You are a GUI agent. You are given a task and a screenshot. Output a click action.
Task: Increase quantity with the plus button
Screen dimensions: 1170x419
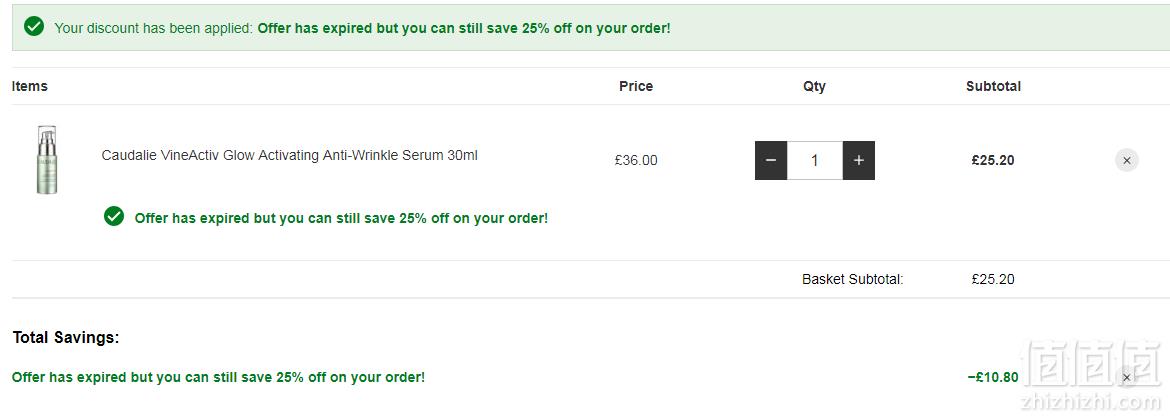859,160
